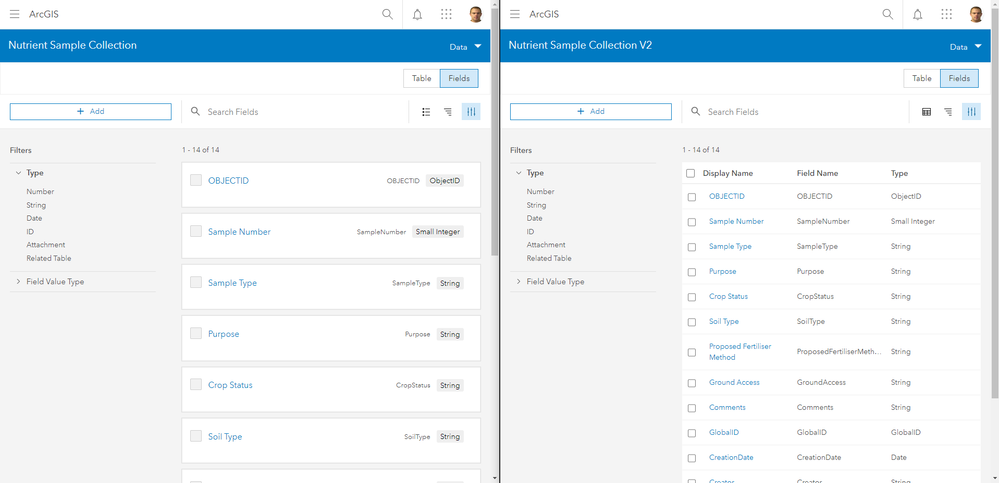Tick the Crop Status checkbox in the V2 list
999x483 pixels.
point(692,297)
